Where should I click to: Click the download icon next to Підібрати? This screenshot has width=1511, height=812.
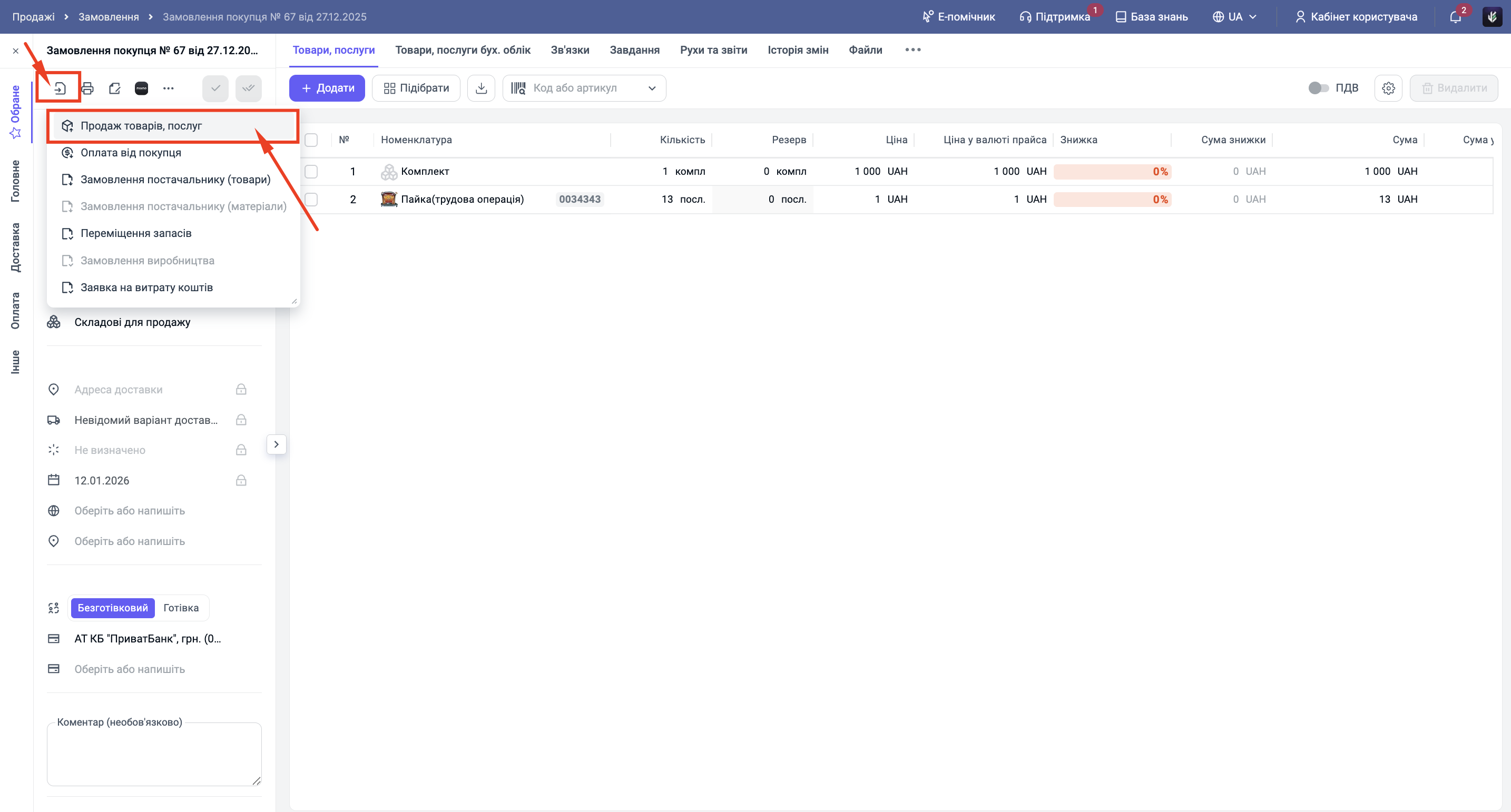pyautogui.click(x=481, y=88)
